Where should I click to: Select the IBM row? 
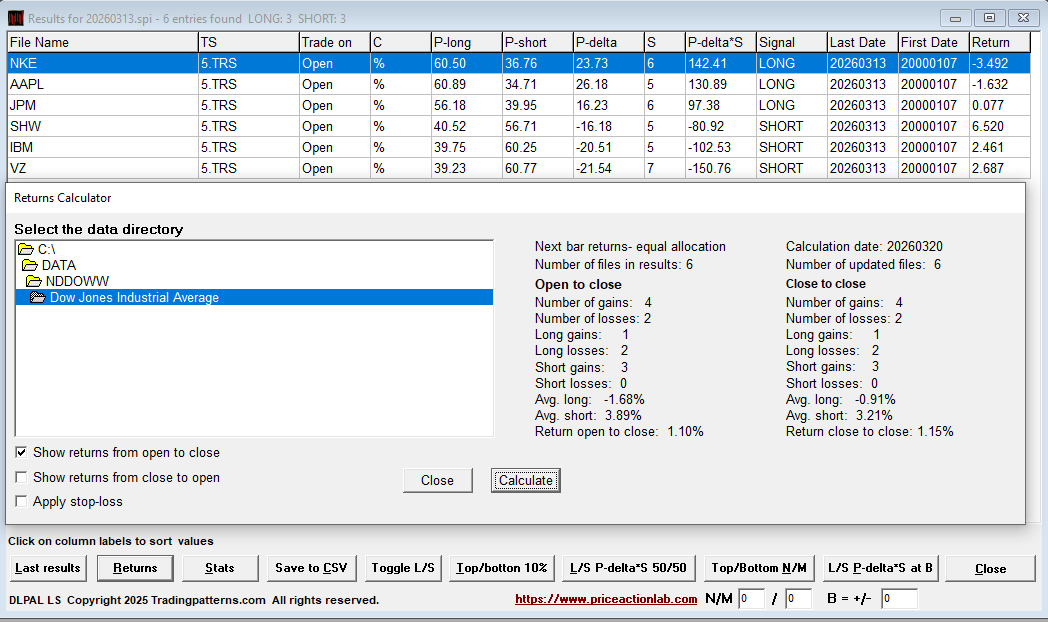pyautogui.click(x=519, y=147)
